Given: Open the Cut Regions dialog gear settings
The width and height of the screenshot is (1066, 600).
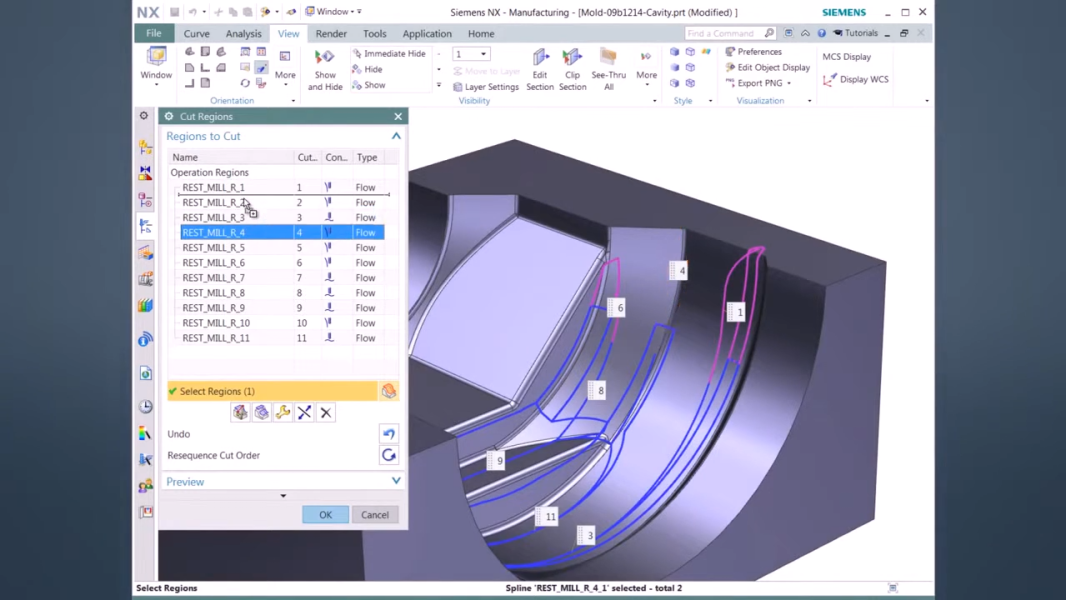Looking at the screenshot, I should point(169,116).
